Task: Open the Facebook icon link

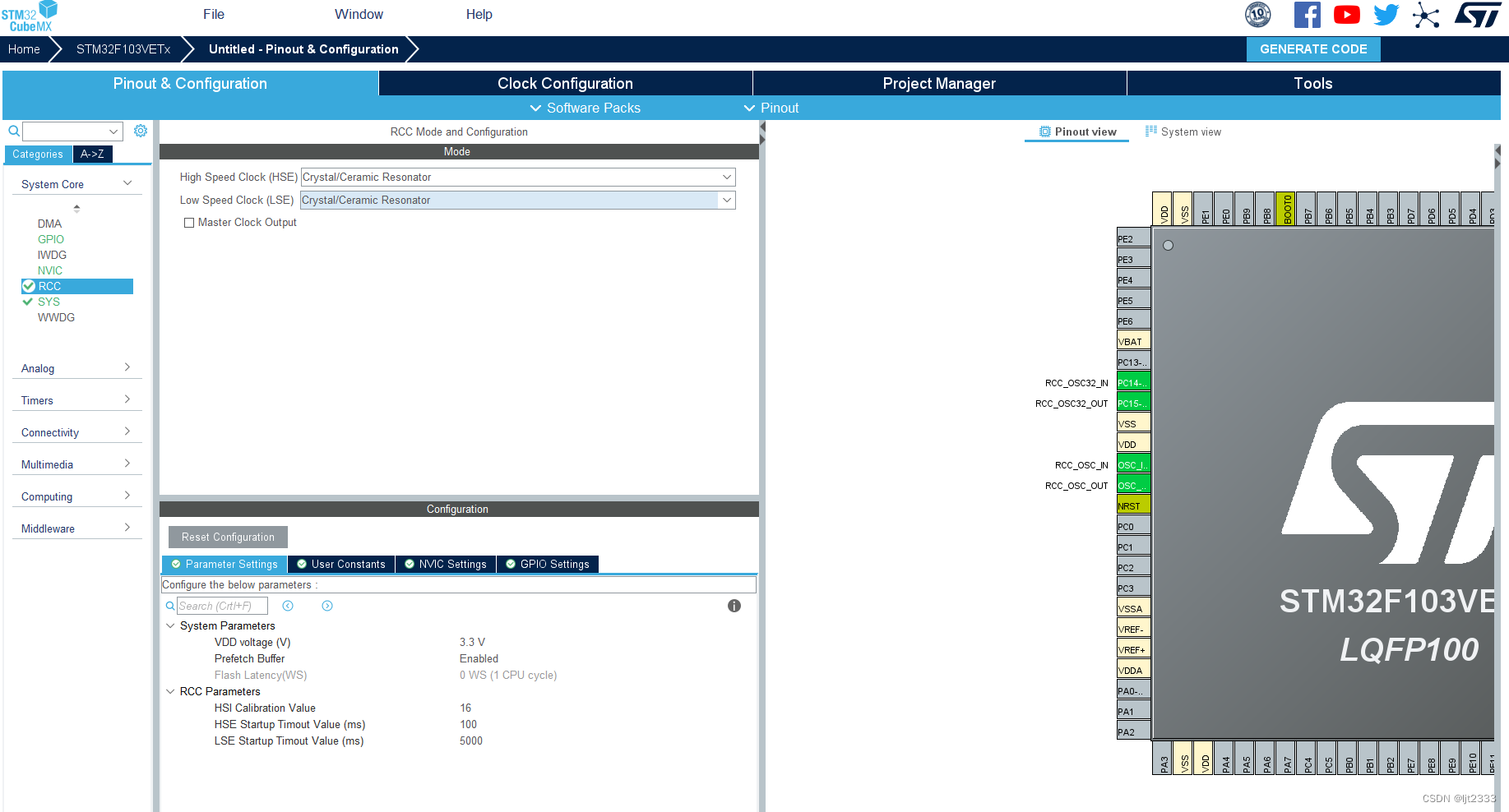Action: click(1308, 15)
